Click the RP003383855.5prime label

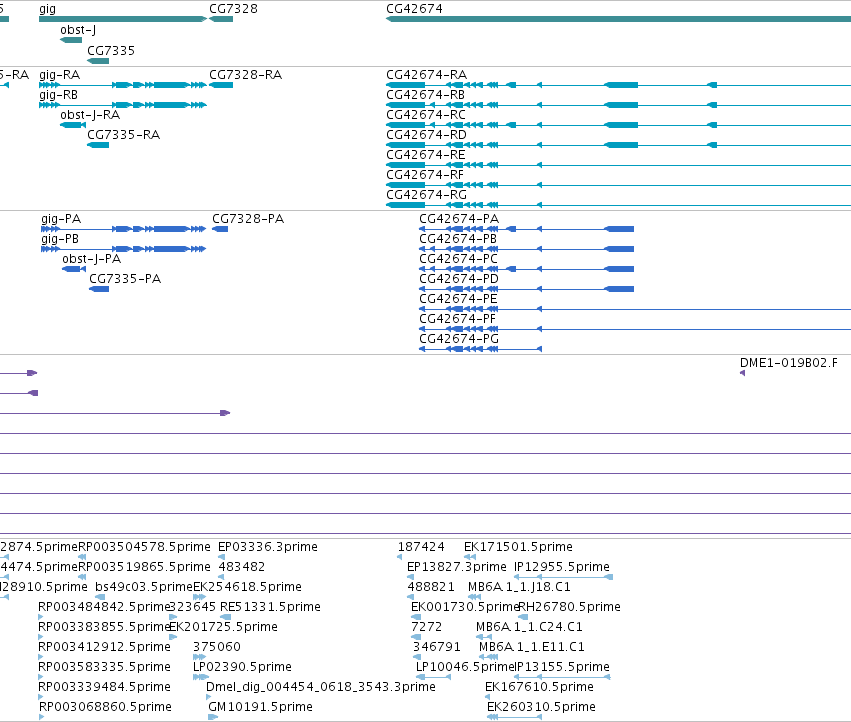(104, 627)
